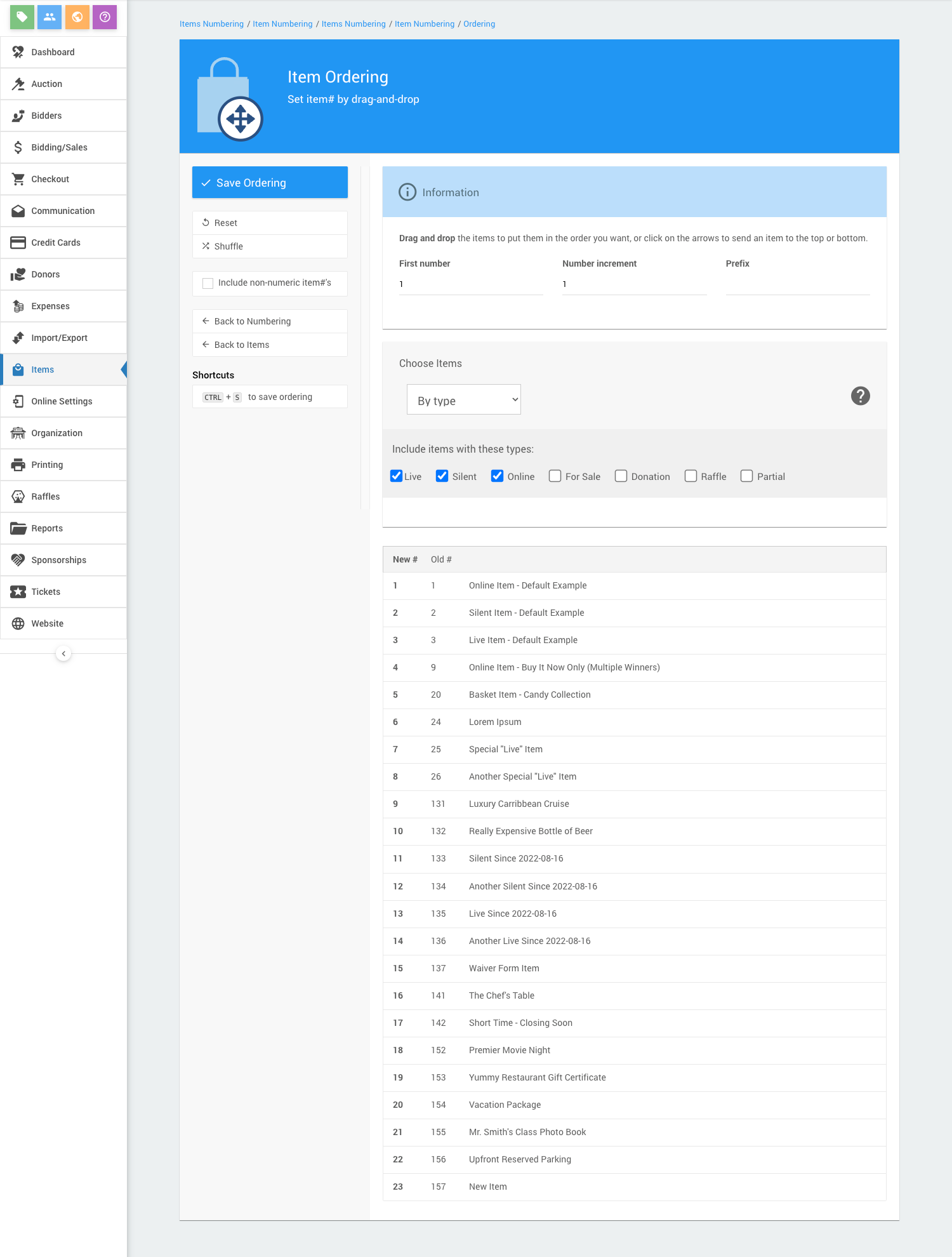The width and height of the screenshot is (952, 1257).
Task: Open Reports in the sidebar menu
Action: tap(47, 528)
